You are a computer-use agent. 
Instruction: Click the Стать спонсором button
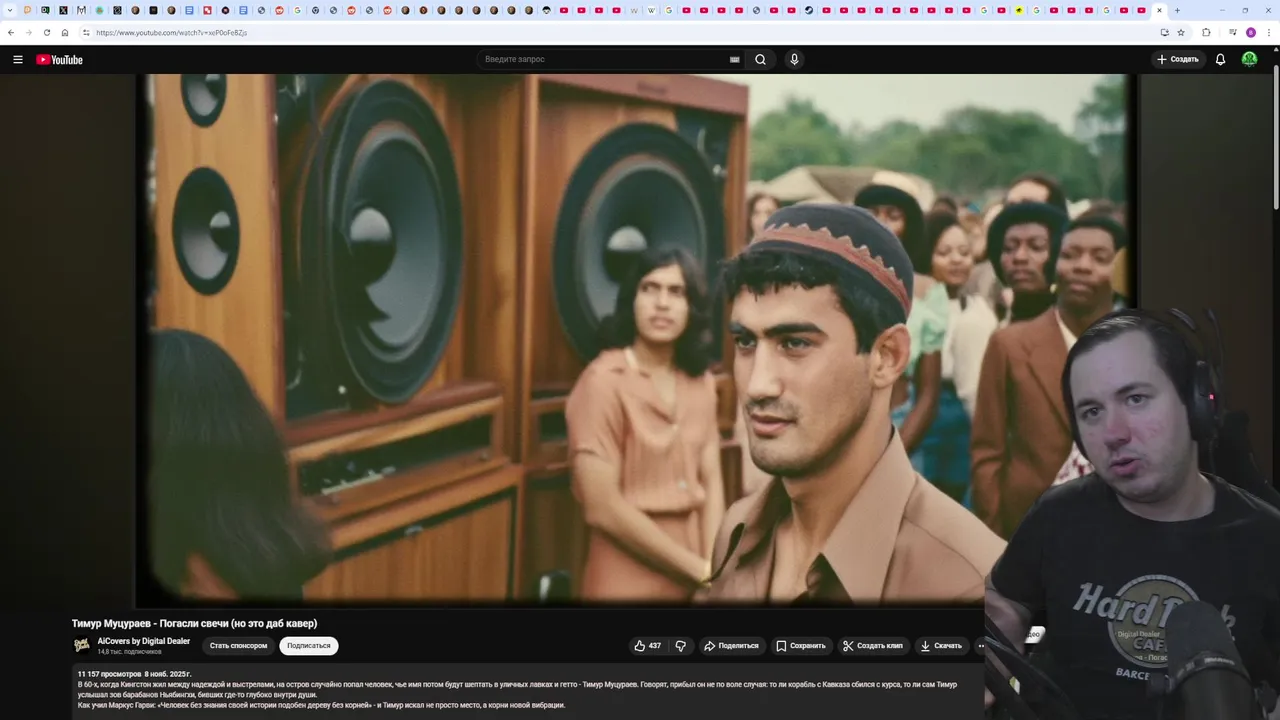238,646
